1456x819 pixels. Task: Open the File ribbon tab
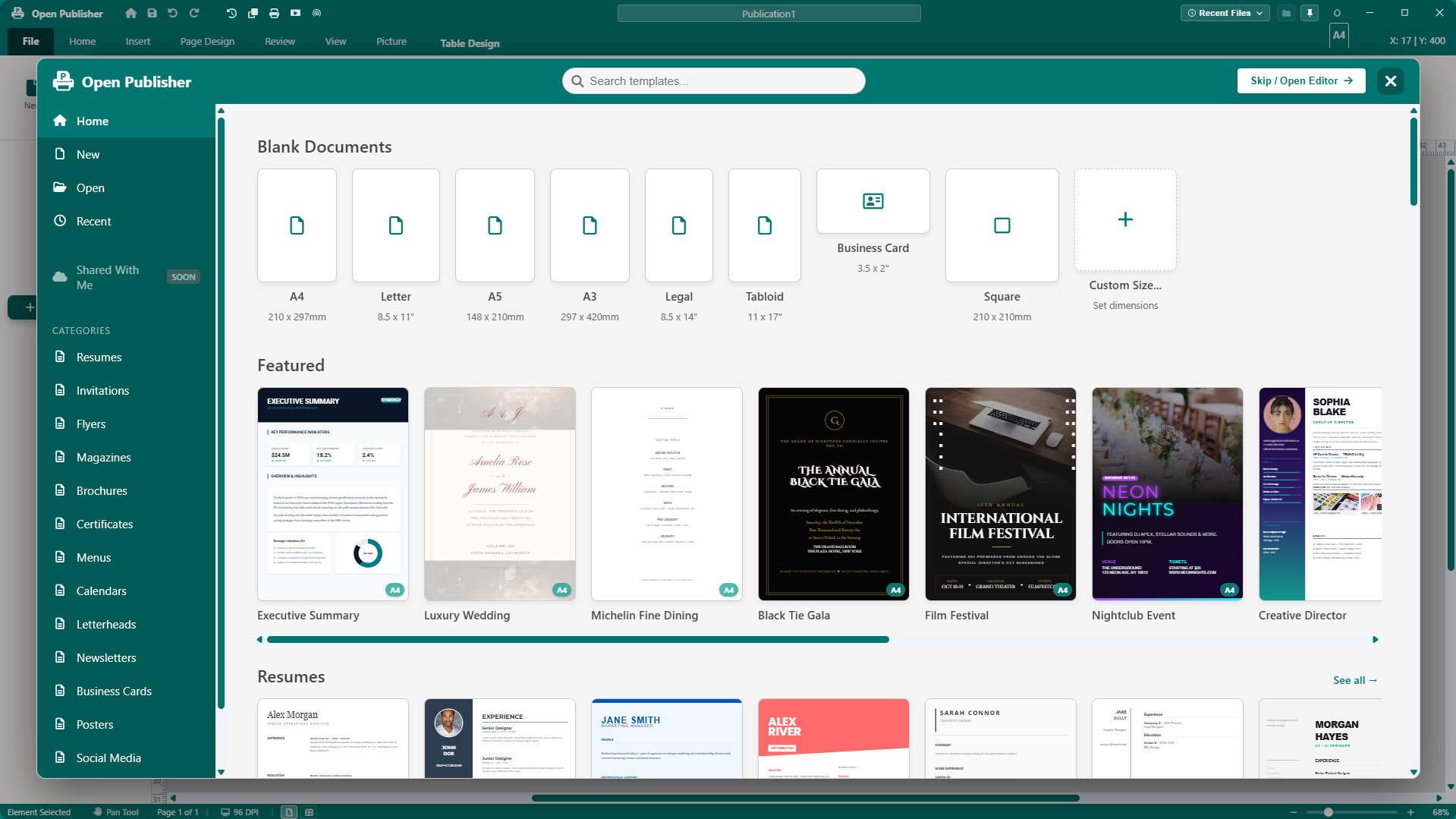[x=31, y=41]
